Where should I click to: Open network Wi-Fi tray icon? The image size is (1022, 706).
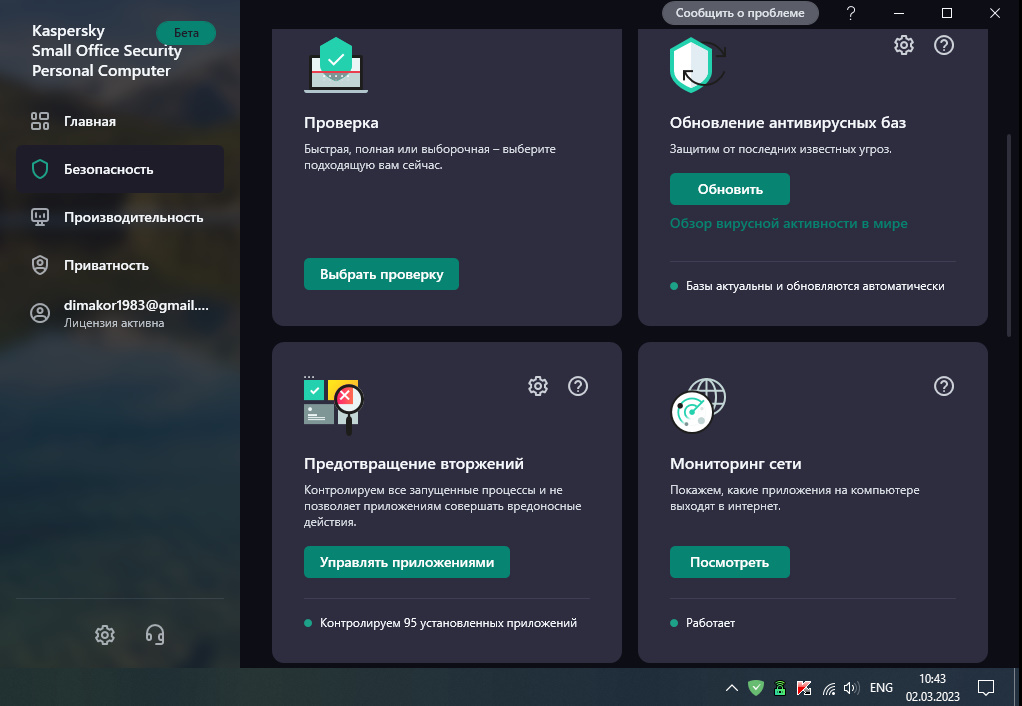(x=828, y=688)
